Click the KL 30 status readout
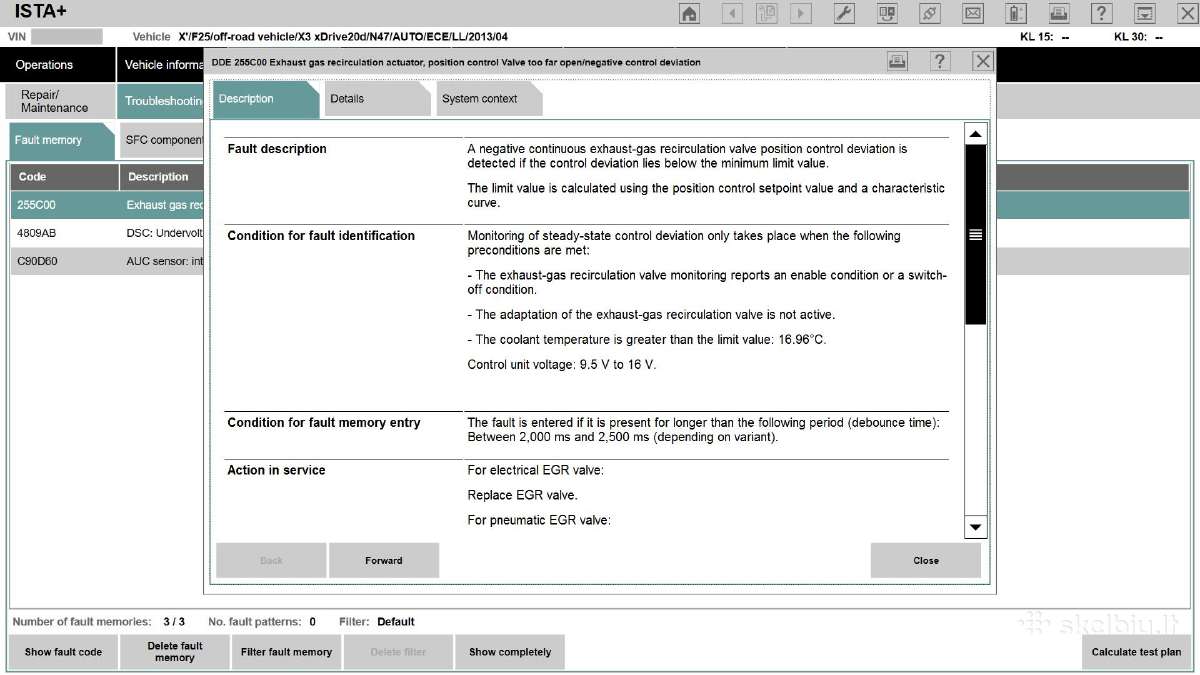Image resolution: width=1200 pixels, height=675 pixels. 1139,37
